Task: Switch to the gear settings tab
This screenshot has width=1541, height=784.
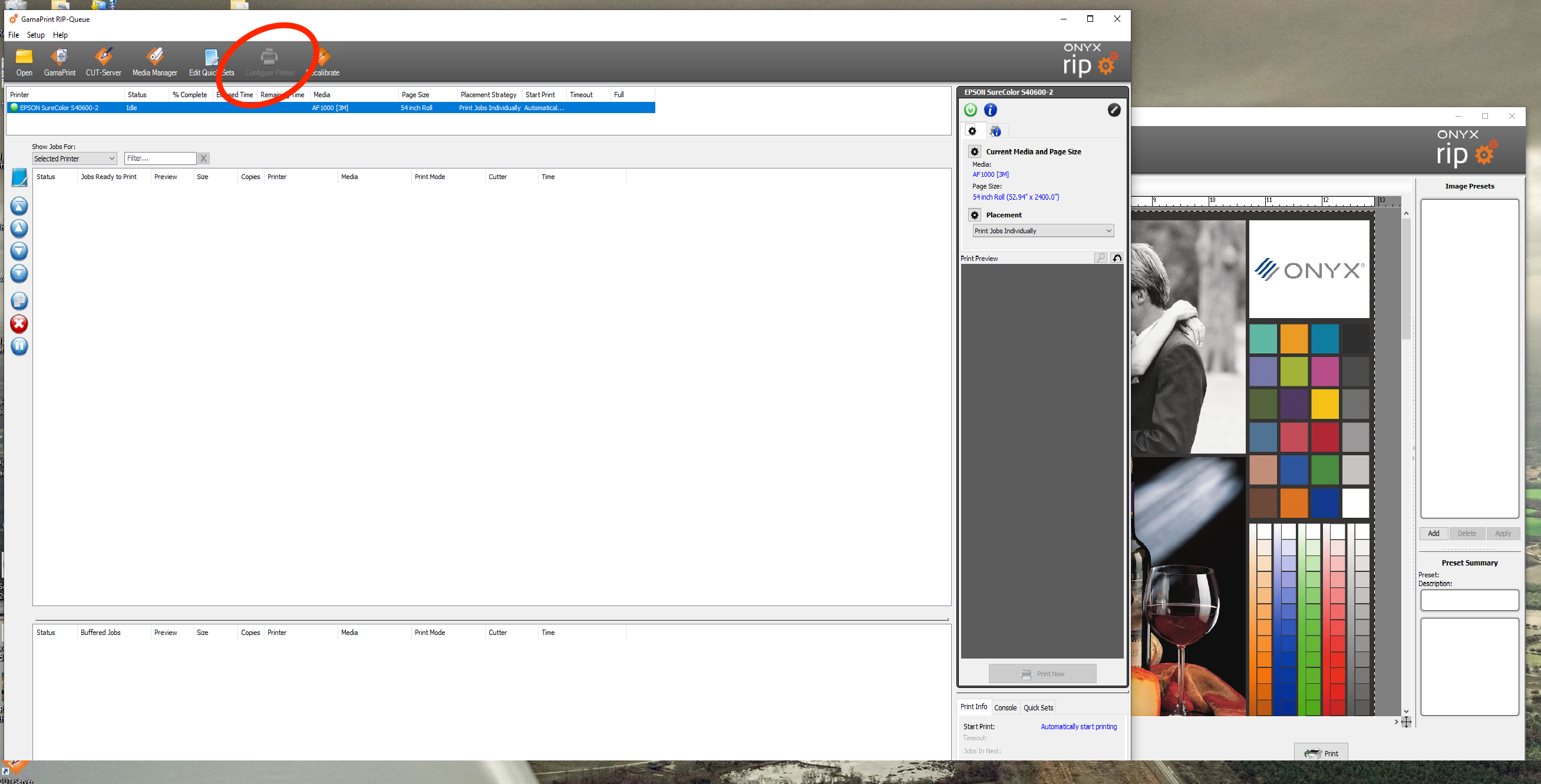Action: coord(972,131)
